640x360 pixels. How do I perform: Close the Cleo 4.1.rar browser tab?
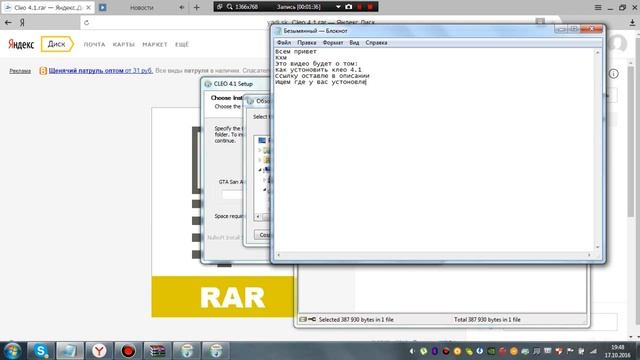pos(88,7)
